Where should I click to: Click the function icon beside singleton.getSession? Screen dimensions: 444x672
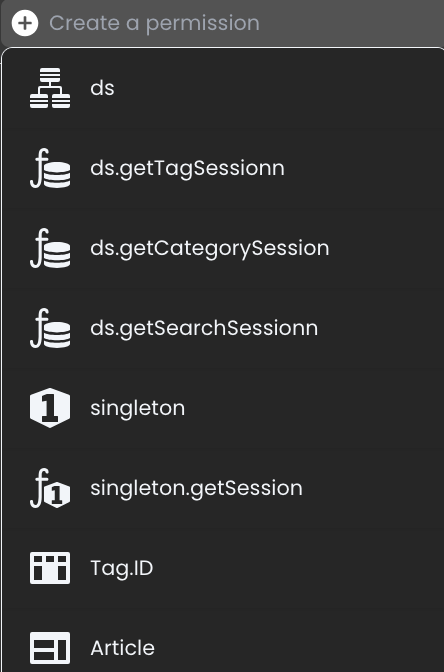(x=50, y=488)
